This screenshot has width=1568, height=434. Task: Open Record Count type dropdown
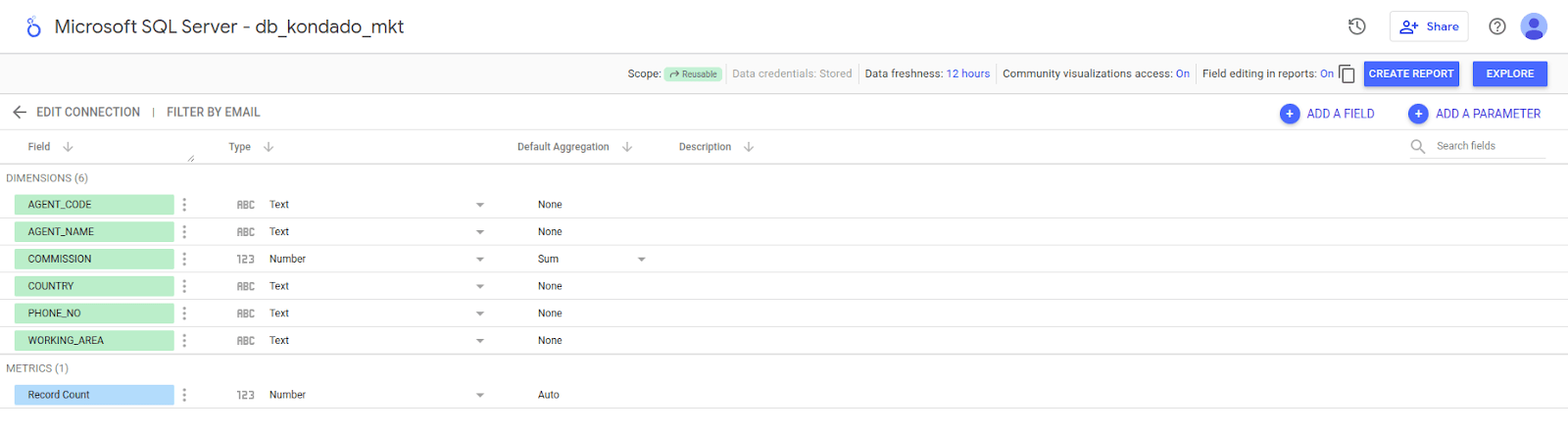point(480,395)
